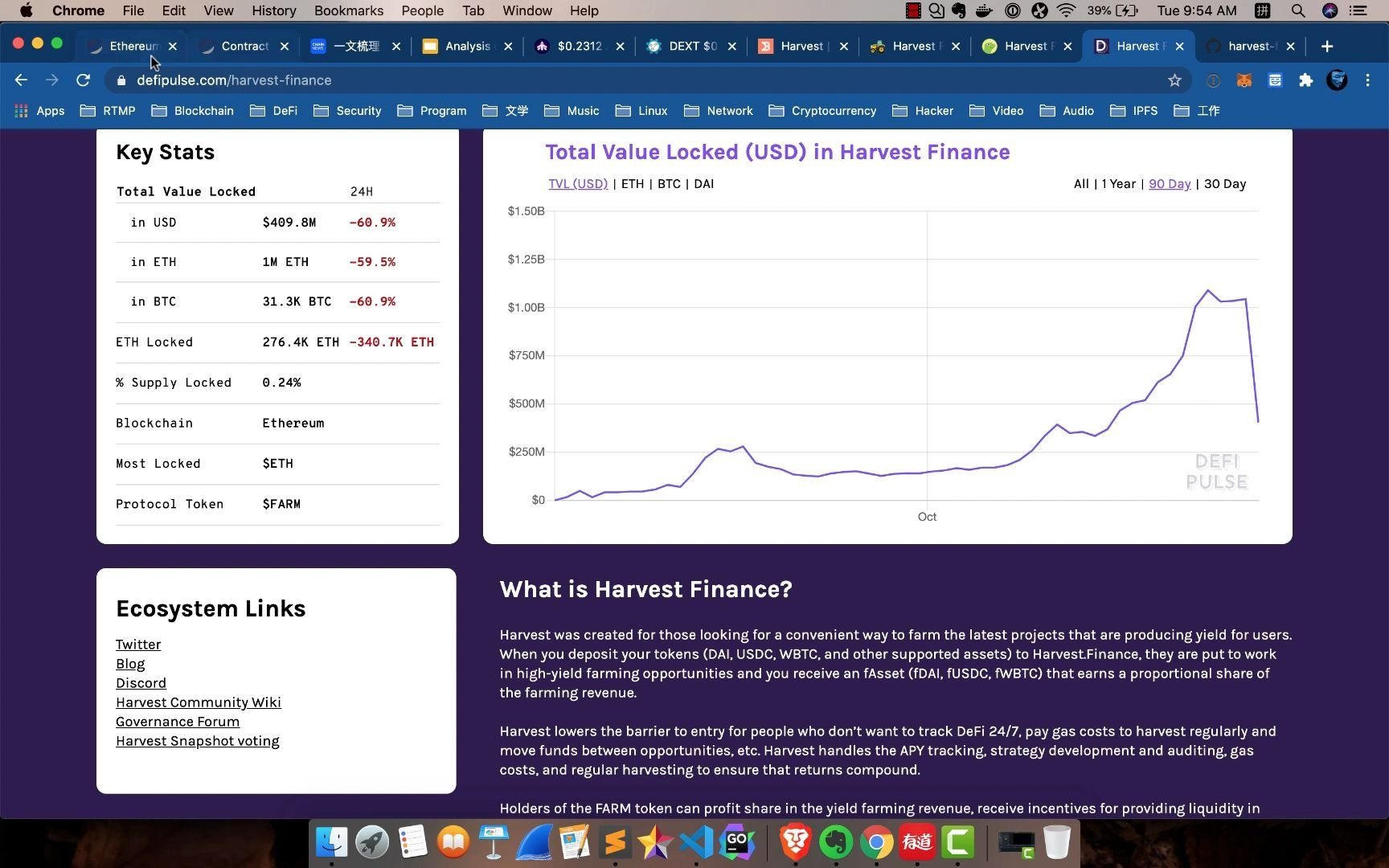Open the Twitter ecosystem link
This screenshot has width=1389, height=868.
(x=138, y=645)
